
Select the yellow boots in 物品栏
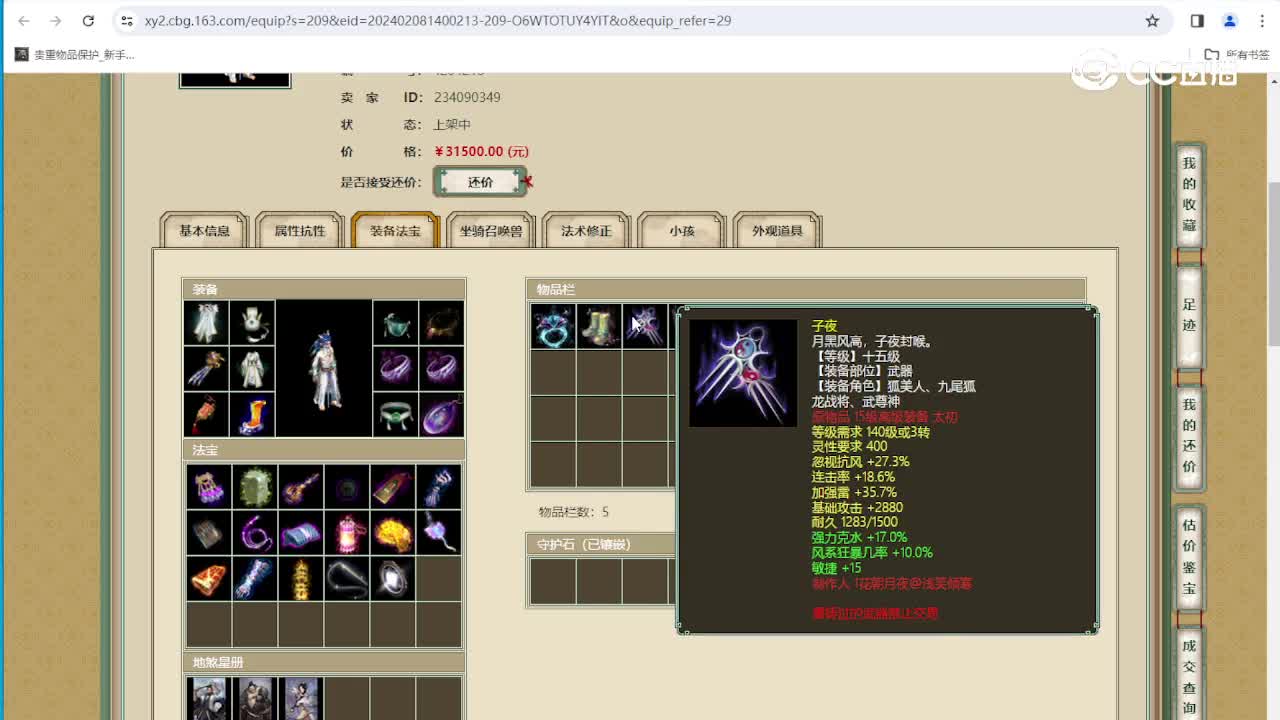click(599, 326)
